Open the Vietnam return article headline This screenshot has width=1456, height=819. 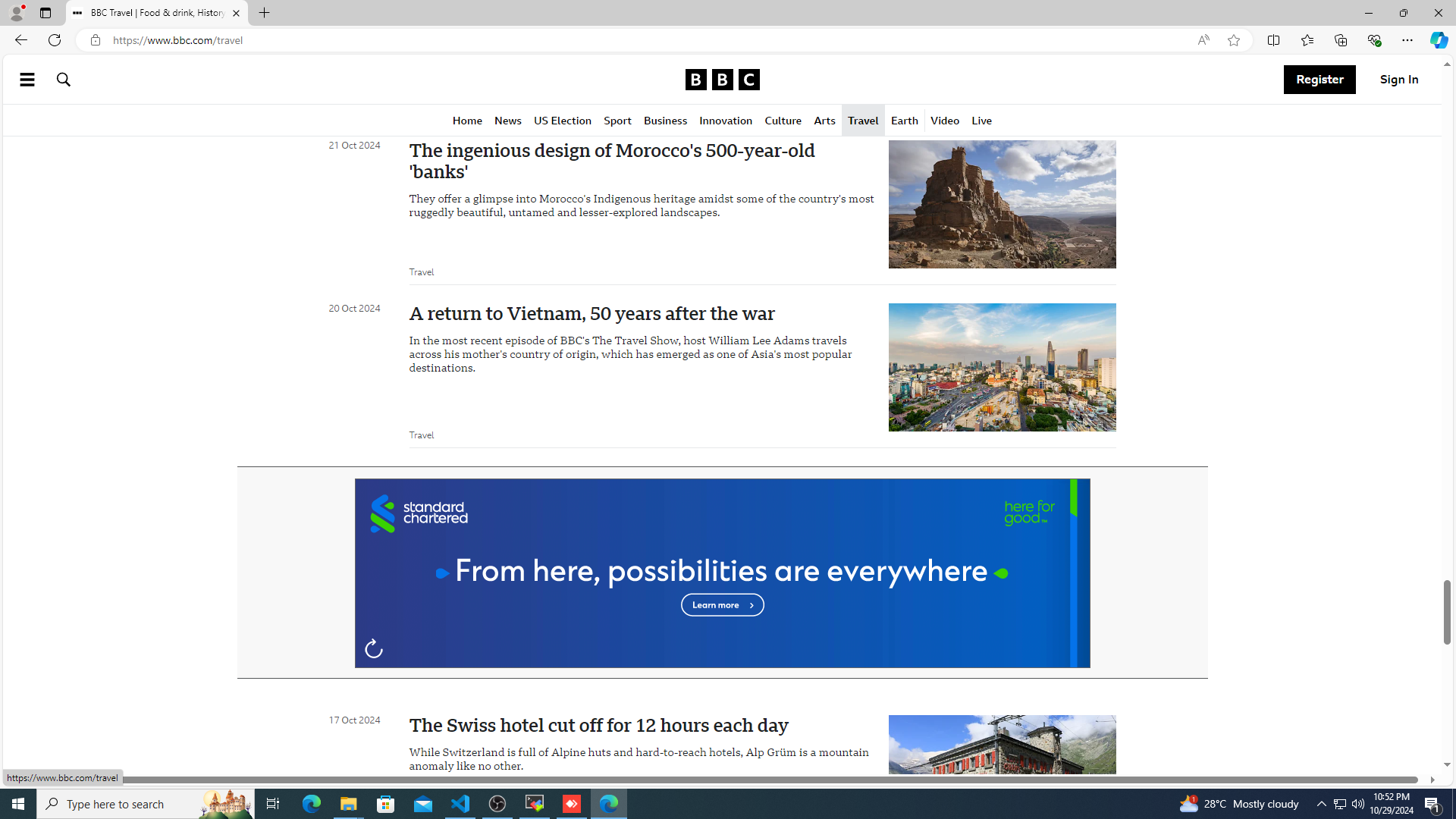tap(591, 314)
